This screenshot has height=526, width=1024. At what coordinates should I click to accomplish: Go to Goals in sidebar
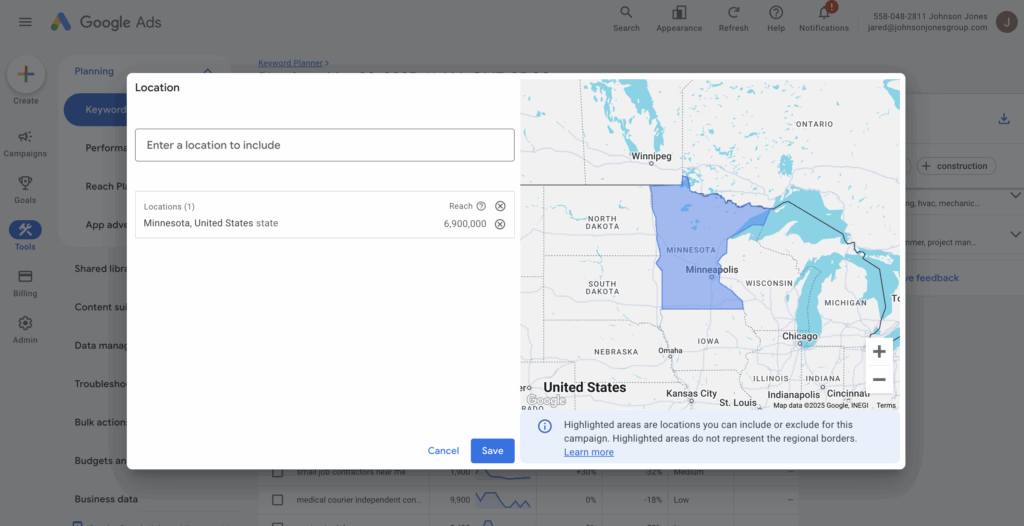(25, 190)
